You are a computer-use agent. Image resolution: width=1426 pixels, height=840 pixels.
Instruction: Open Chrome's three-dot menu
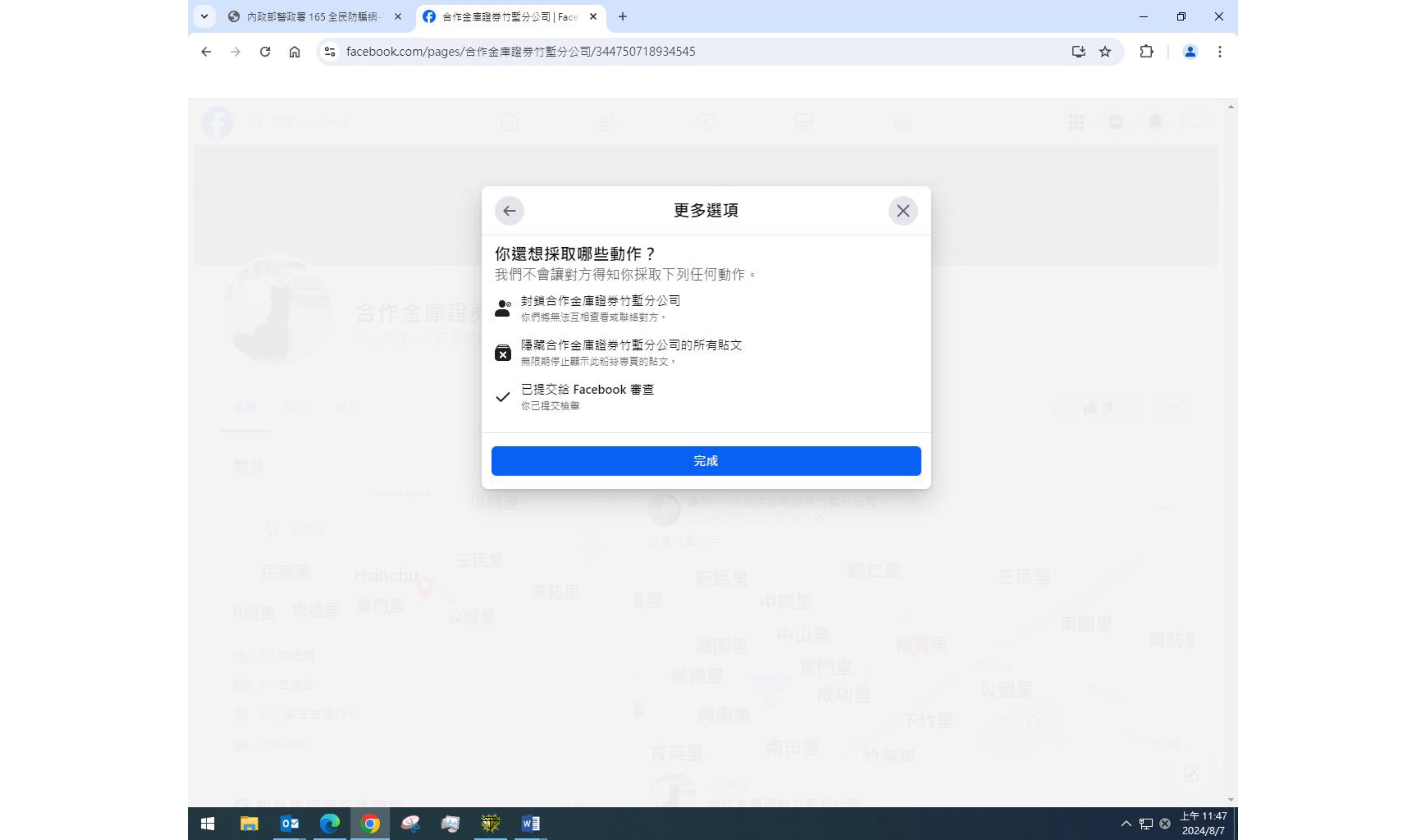tap(1219, 52)
